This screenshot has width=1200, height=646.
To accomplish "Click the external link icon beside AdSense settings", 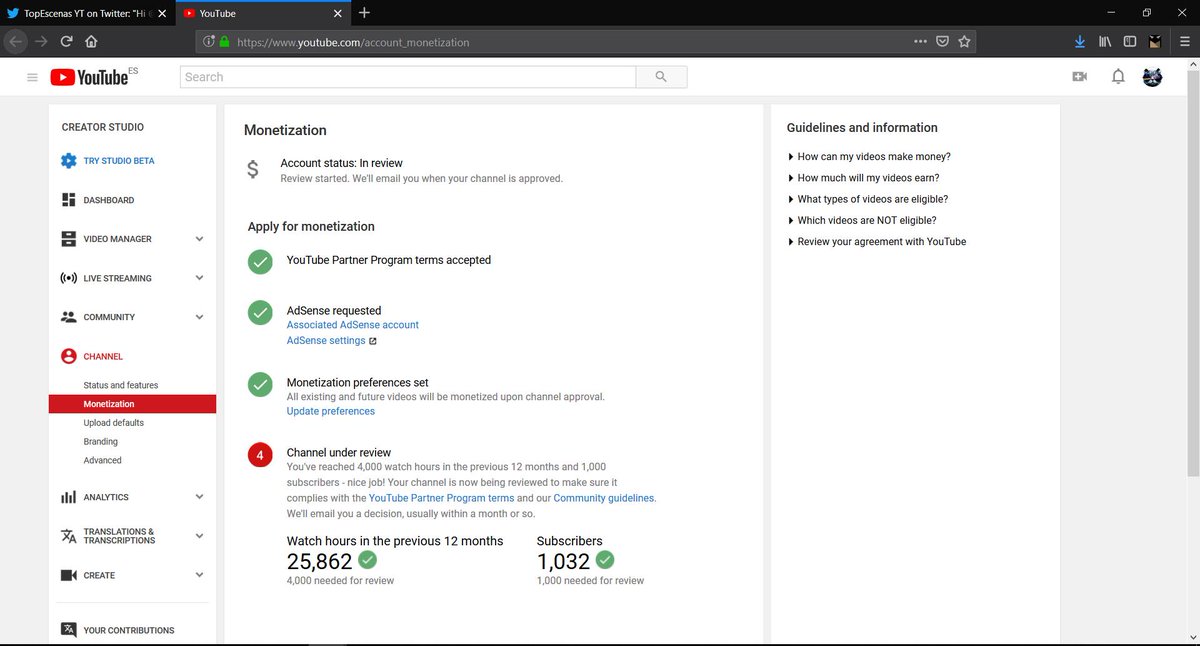I will coord(373,341).
